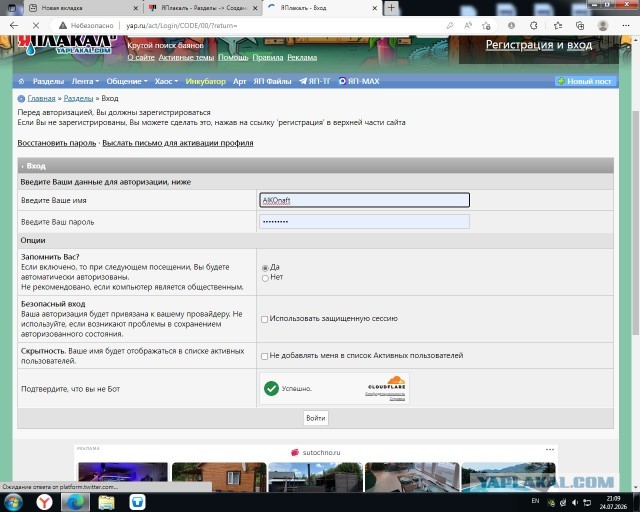Expand the Хаос dropdown menu

(x=166, y=81)
